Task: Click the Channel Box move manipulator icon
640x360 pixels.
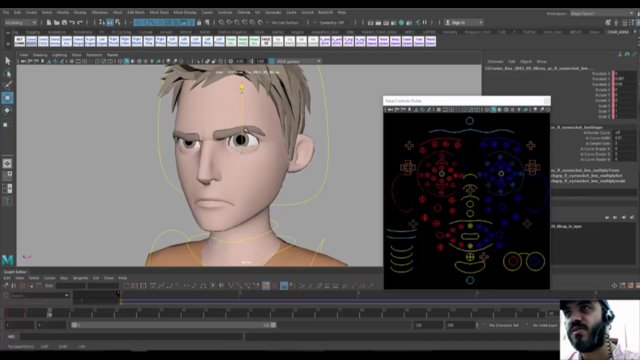Action: pyautogui.click(x=620, y=54)
